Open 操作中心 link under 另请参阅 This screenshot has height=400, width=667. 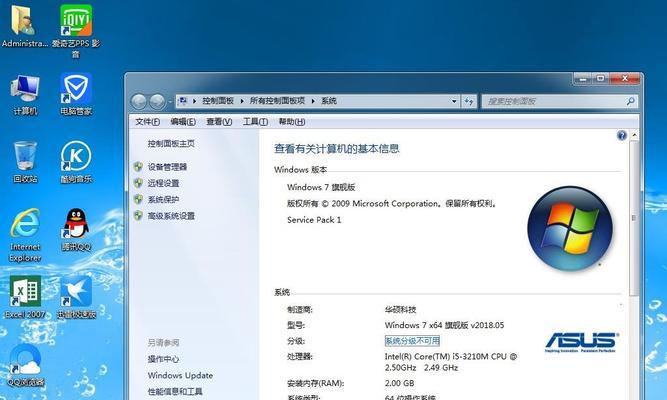tap(163, 359)
